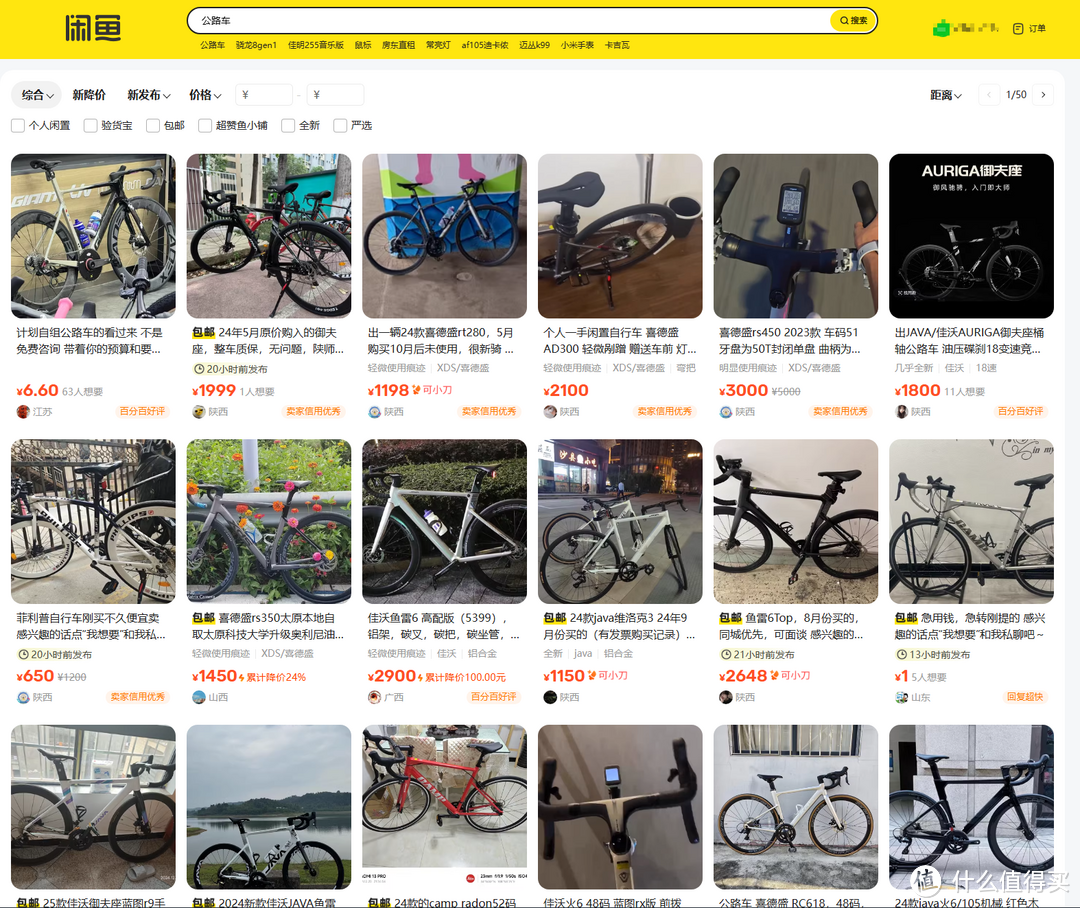Click the 骁龙8gen1 suggested search link

[256, 45]
